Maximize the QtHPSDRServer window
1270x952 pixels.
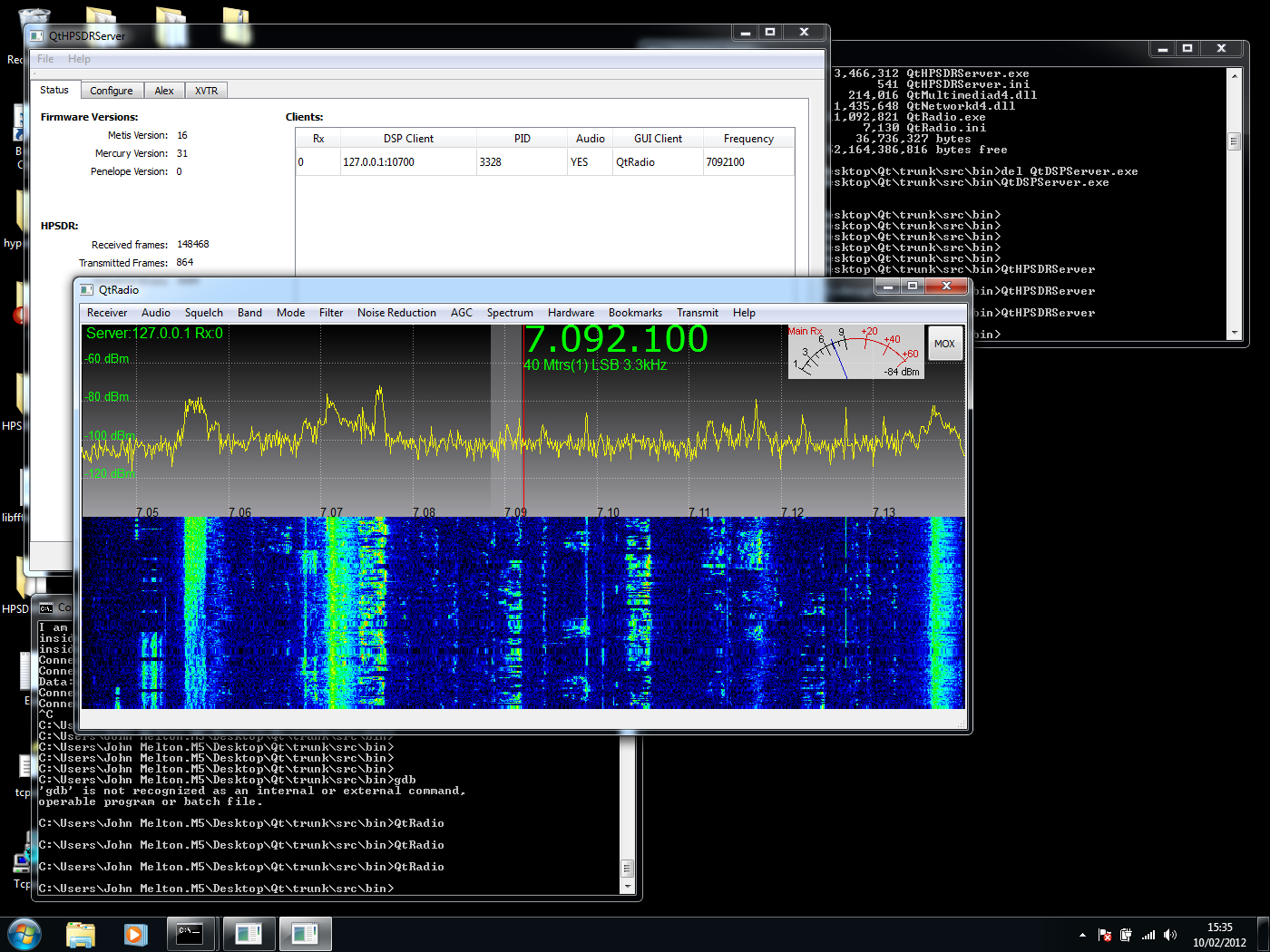tap(770, 33)
